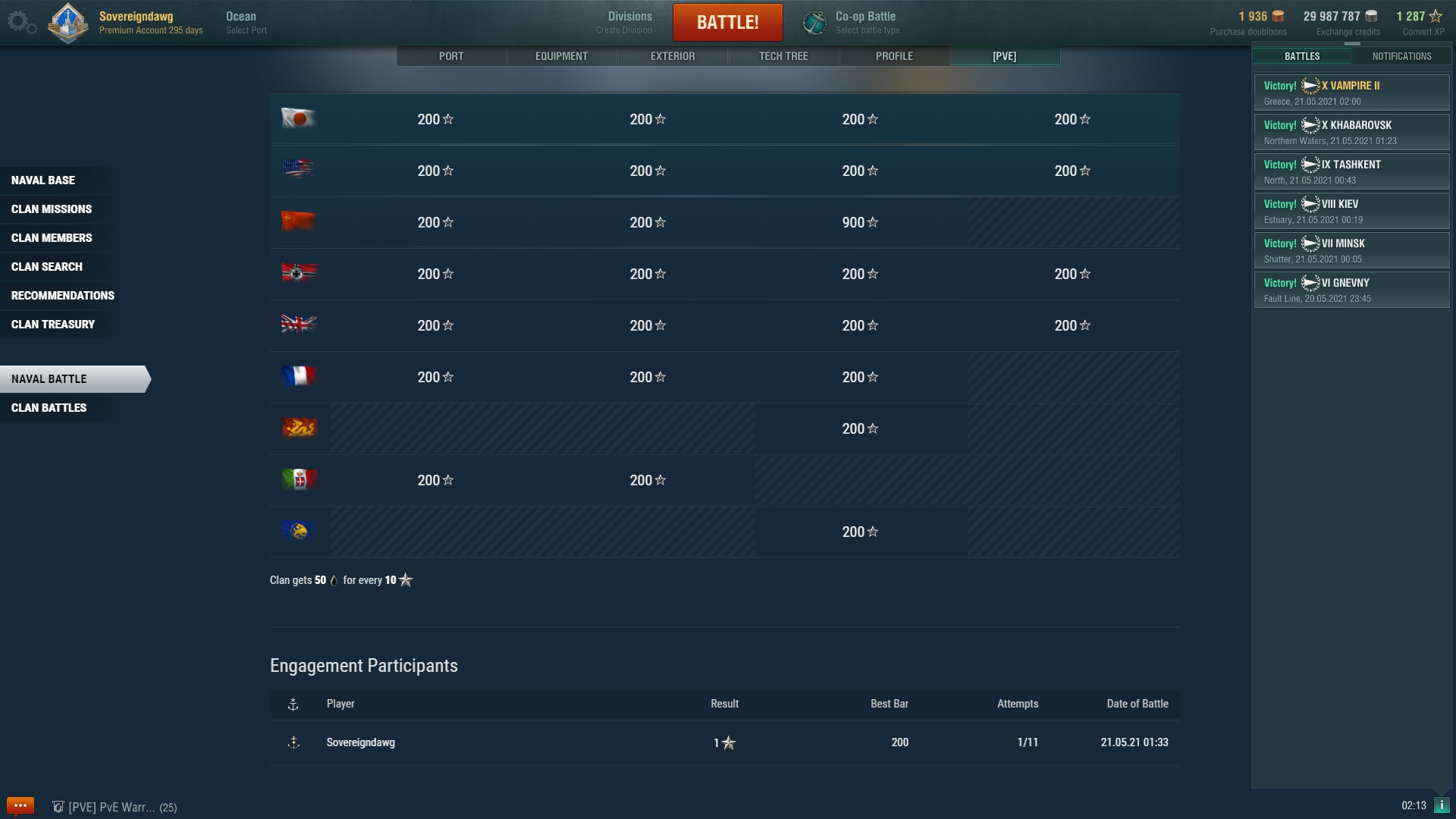Click the Sovereigndawg player emblem icon
This screenshot has width=1456, height=819.
67,23
